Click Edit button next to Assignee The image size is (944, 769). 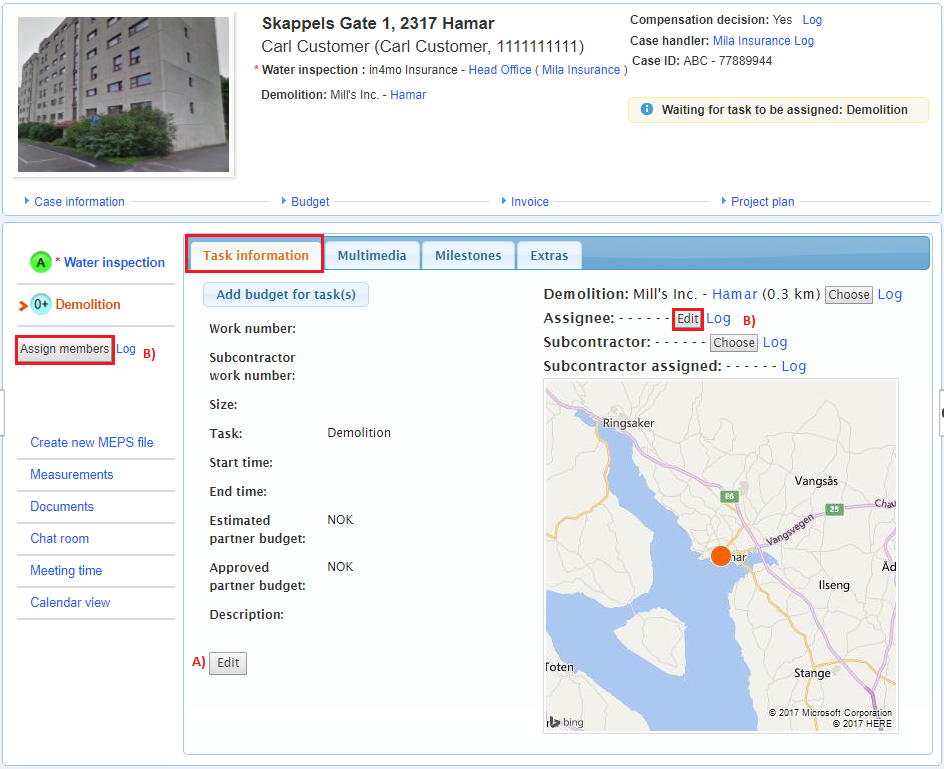tap(688, 319)
